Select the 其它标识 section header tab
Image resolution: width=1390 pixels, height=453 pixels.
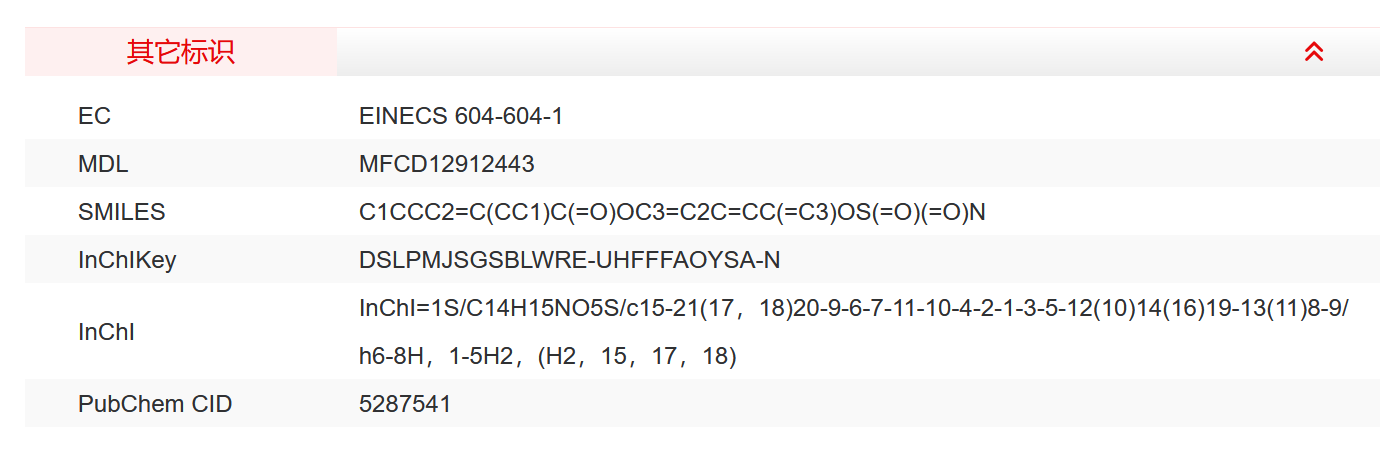pos(181,52)
